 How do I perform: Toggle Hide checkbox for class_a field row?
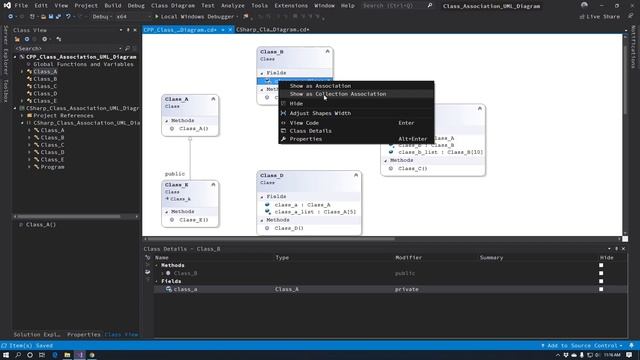pyautogui.click(x=601, y=289)
